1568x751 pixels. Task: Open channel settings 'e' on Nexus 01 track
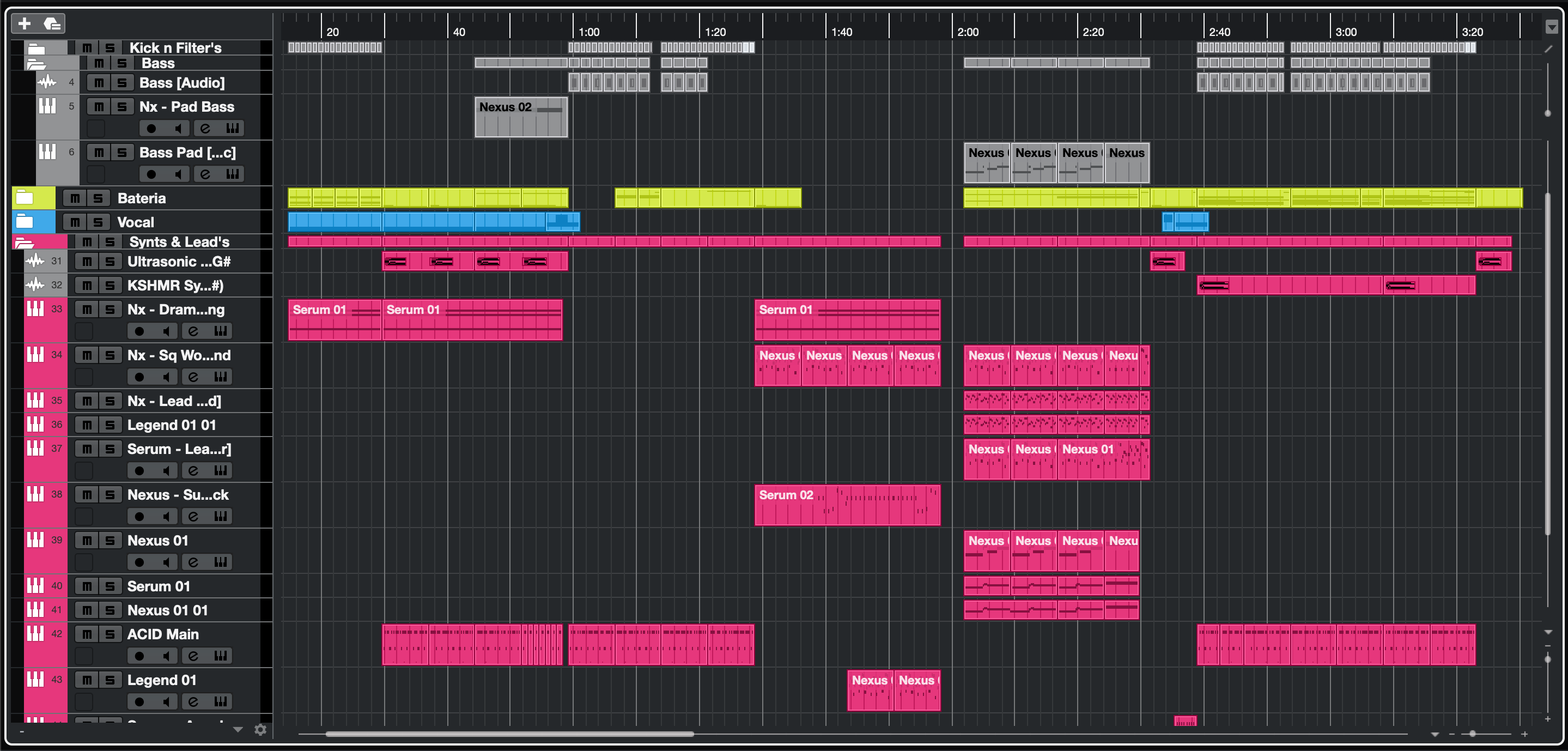coord(193,562)
